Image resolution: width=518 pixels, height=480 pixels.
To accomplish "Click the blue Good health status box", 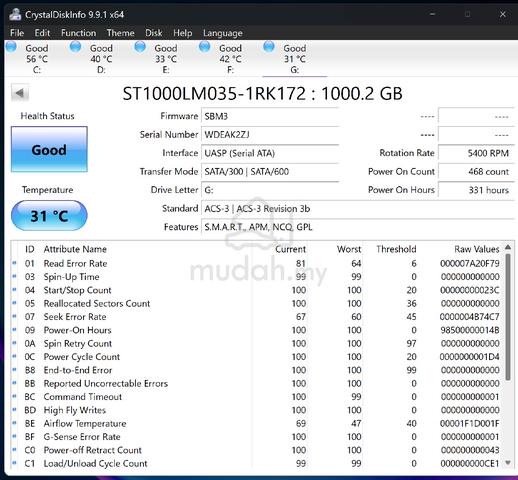I will pos(49,149).
